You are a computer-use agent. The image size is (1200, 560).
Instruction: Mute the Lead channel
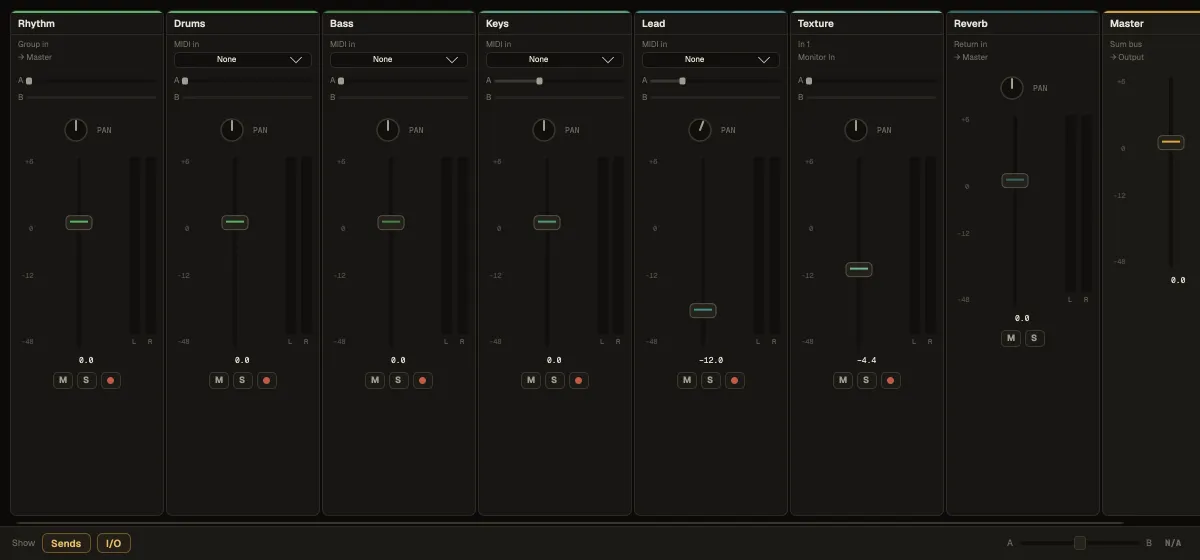688,380
